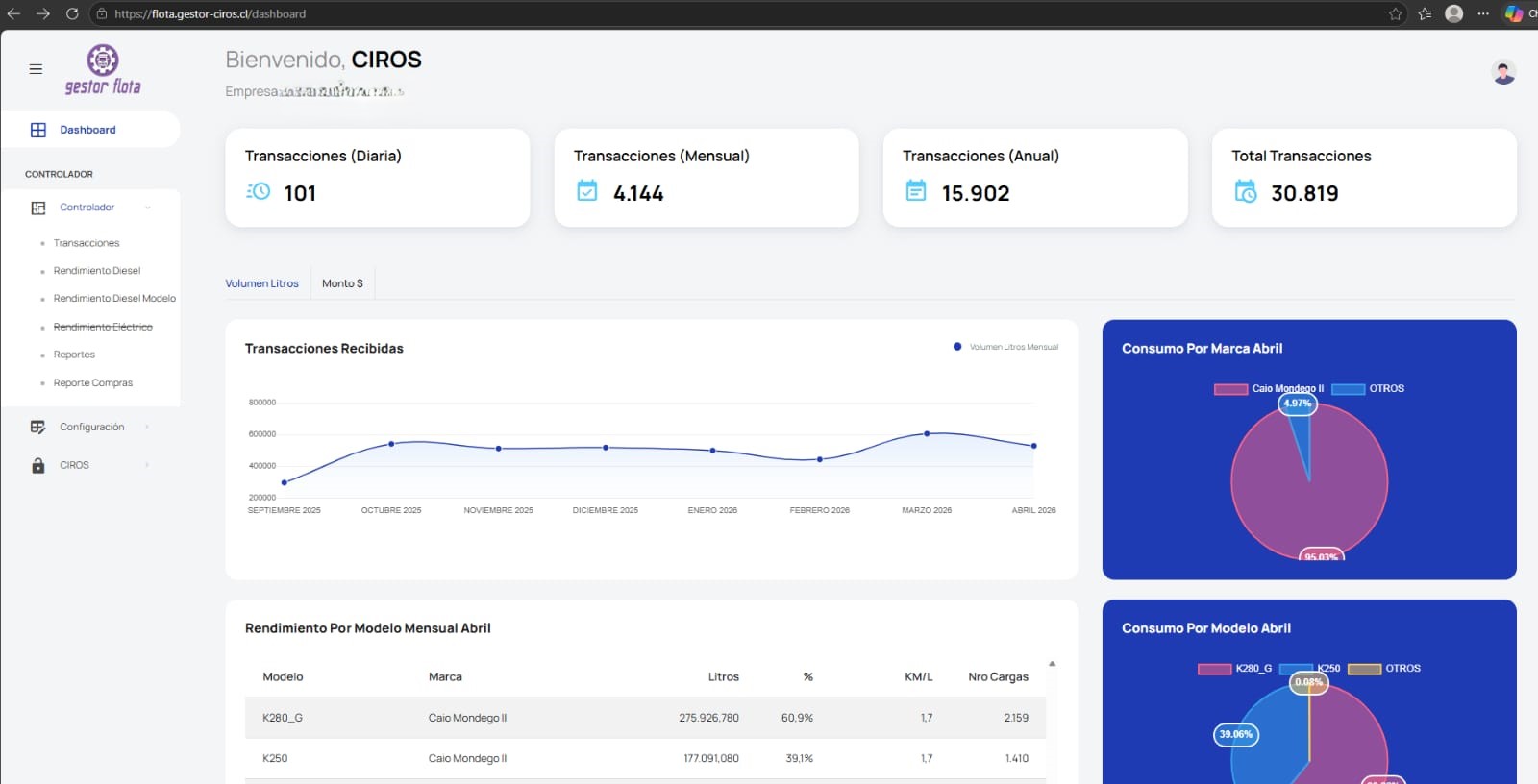
Task: Select Rendimiento Eléctrico in sidebar
Action: (103, 327)
